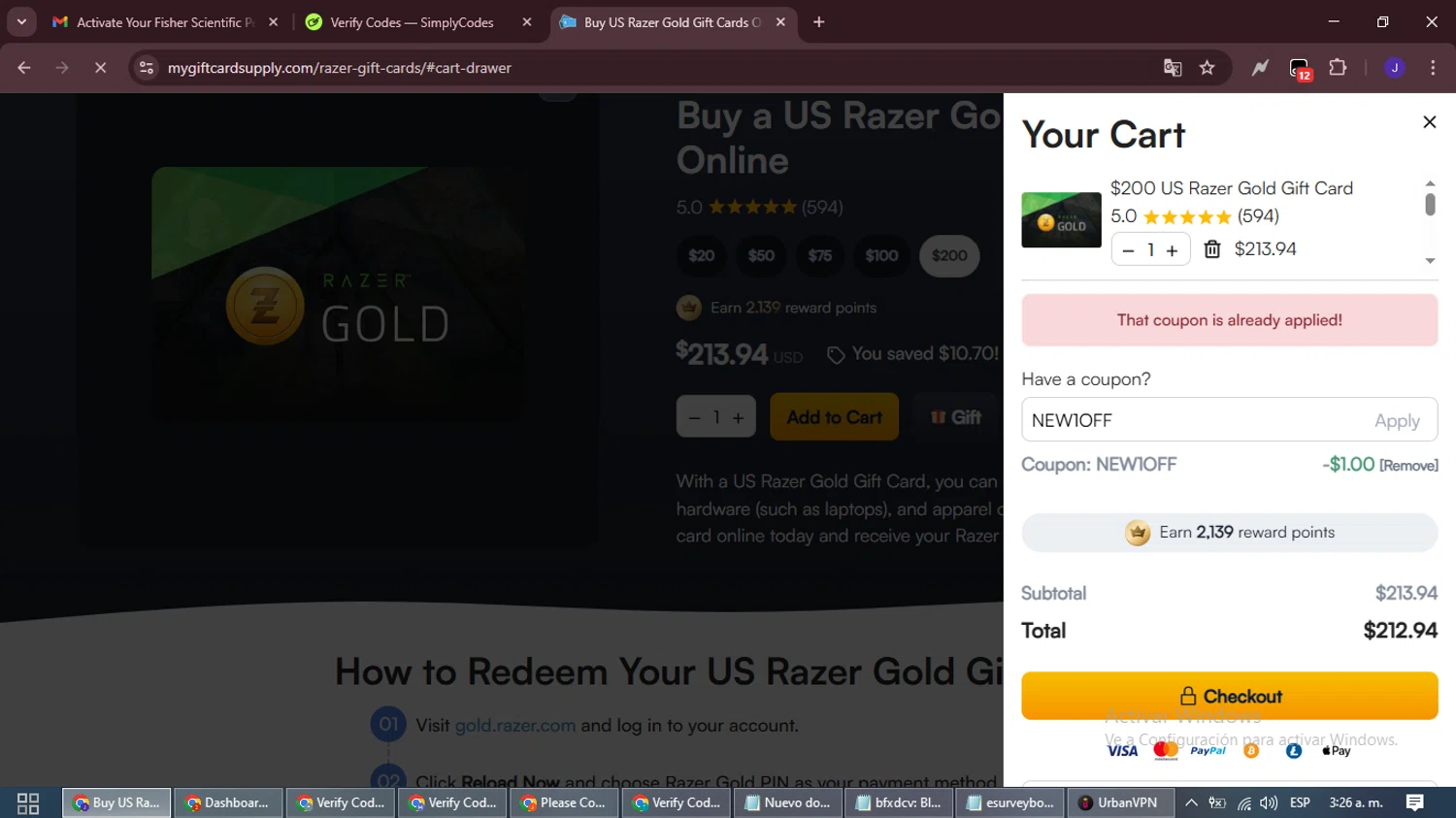This screenshot has height=818, width=1456.
Task: Open the notifications center
Action: pos(1414,802)
